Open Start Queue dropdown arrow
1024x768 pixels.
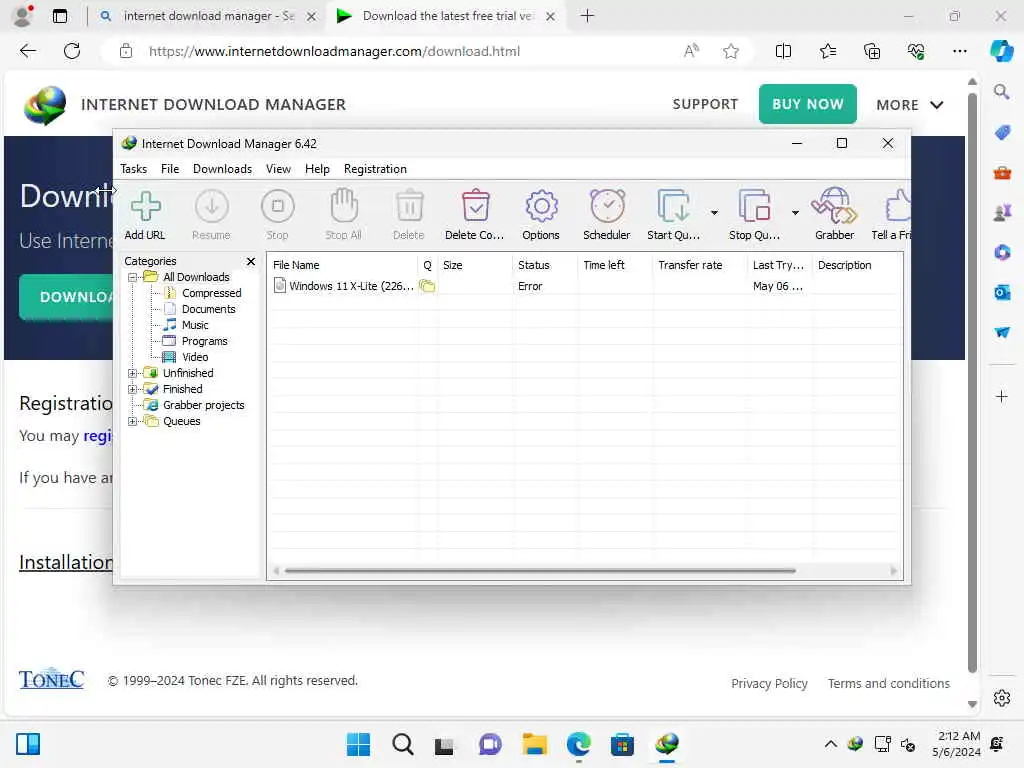(x=714, y=212)
